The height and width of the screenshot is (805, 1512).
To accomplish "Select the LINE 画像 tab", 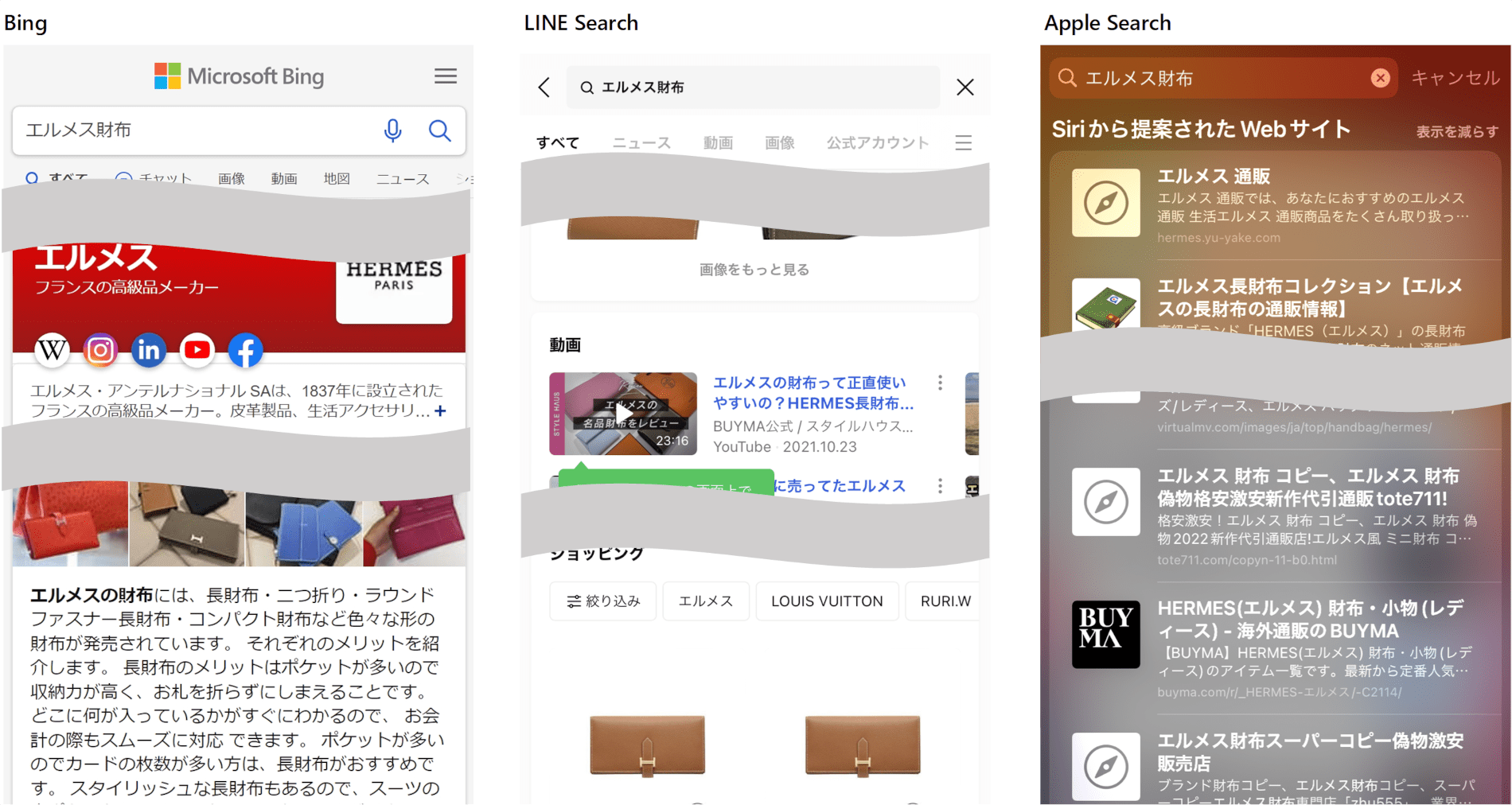I will click(x=780, y=142).
